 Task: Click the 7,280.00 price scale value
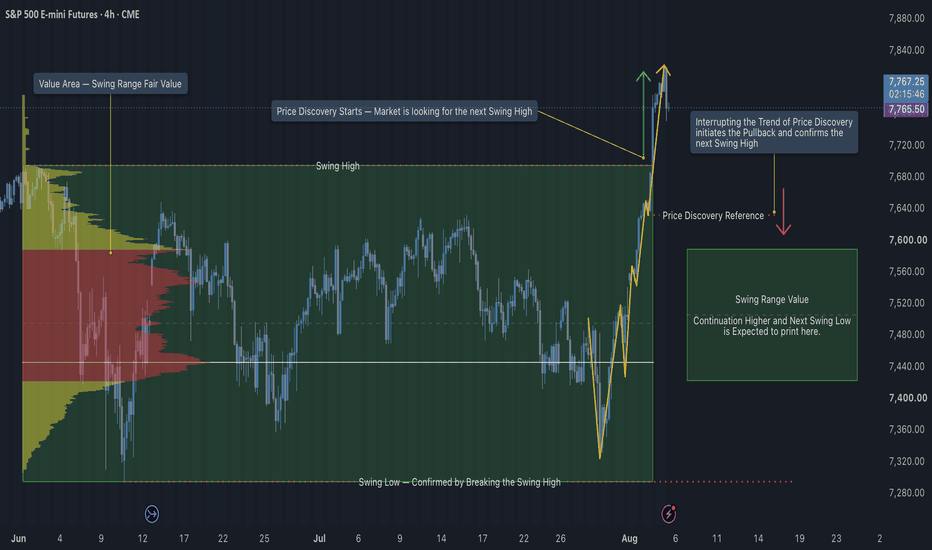point(906,493)
